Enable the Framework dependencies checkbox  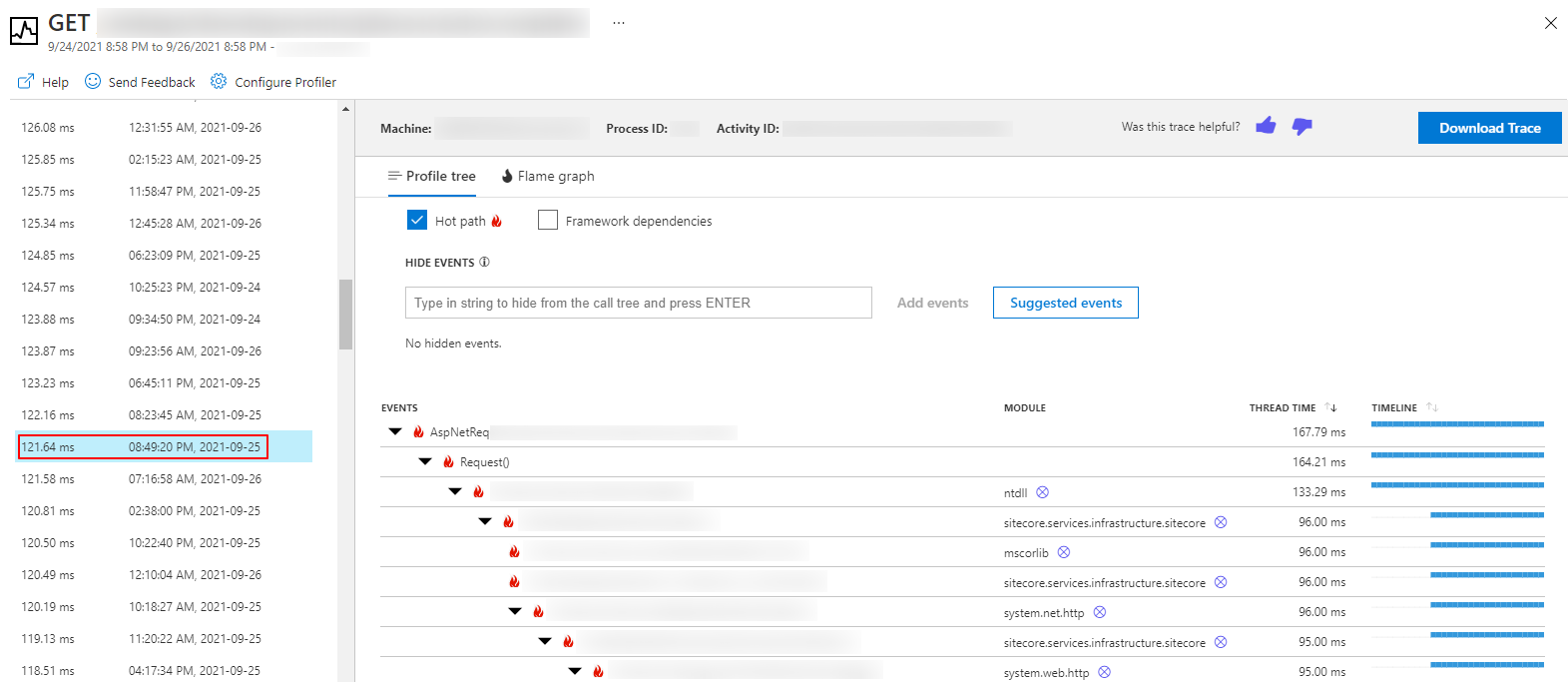coord(548,220)
